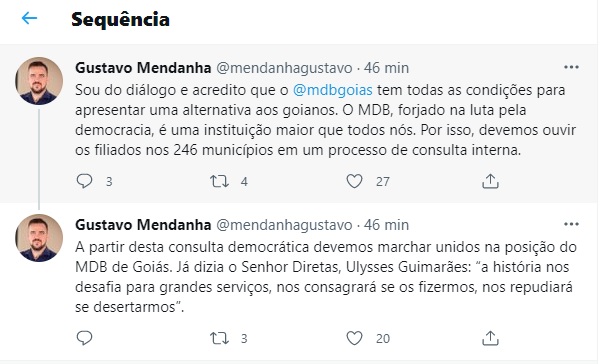Click @mendanhagustavo handle in second tweet
This screenshot has width=610, height=364.
[284, 225]
